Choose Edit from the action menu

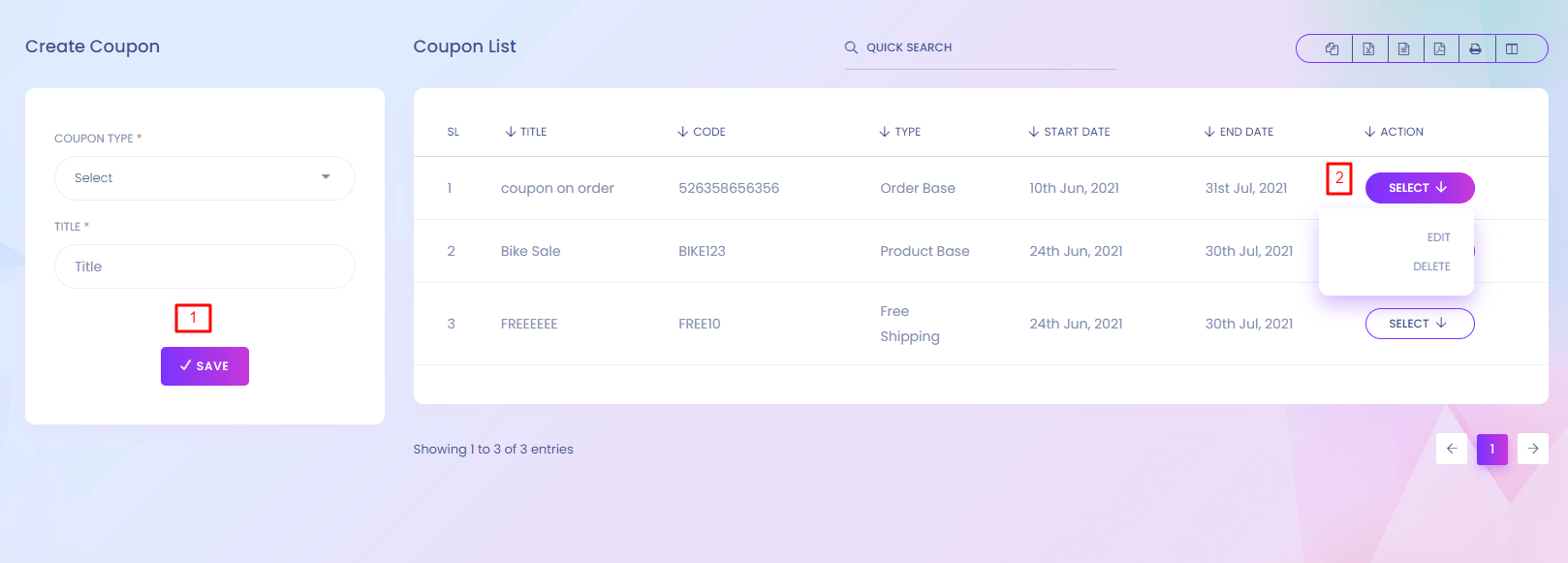click(1438, 237)
